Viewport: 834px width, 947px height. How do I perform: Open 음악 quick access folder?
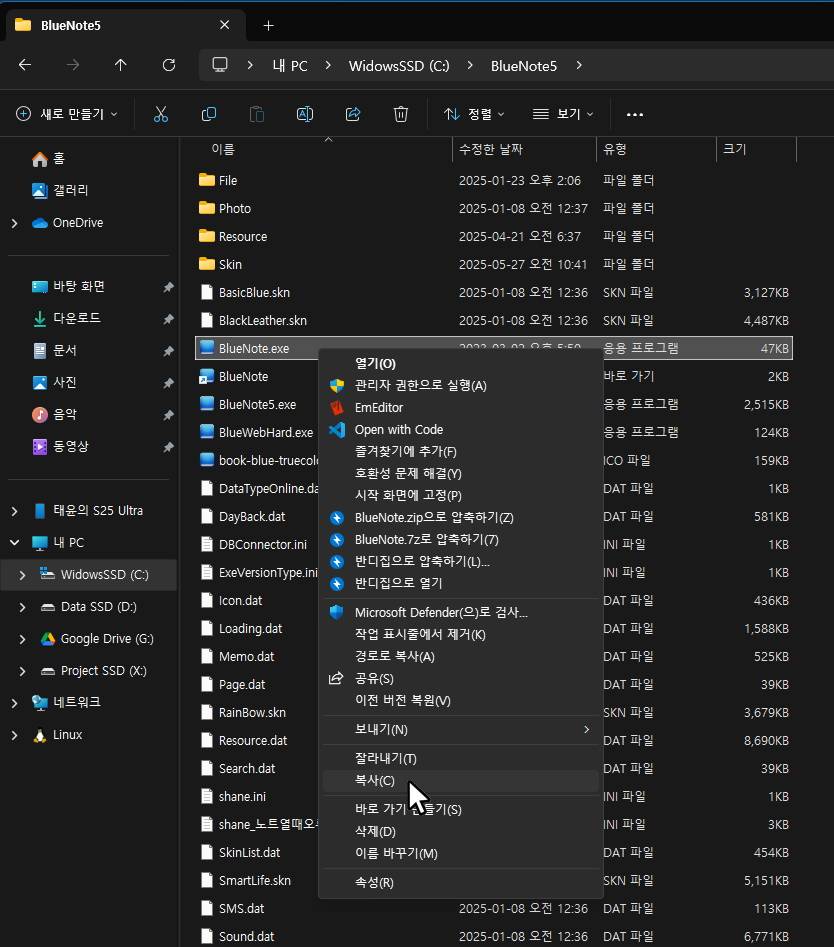(54, 414)
